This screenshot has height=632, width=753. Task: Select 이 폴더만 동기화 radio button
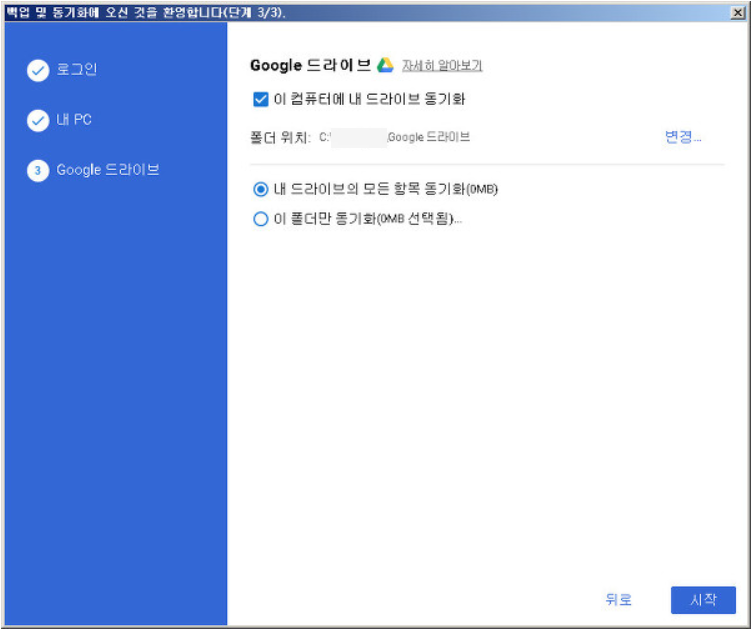tap(260, 219)
